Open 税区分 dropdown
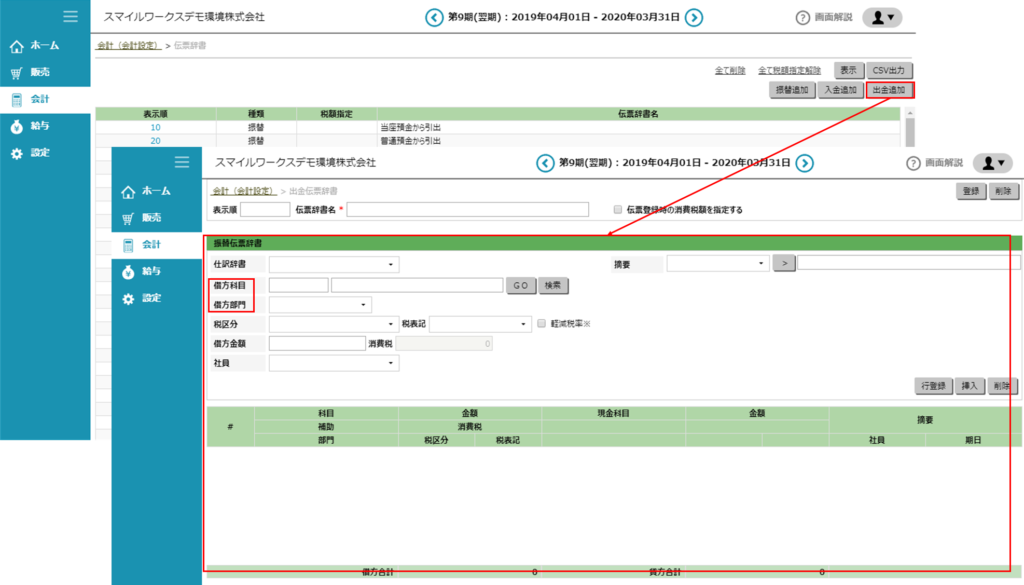Viewport: 1024px width, 585px height. [334, 324]
